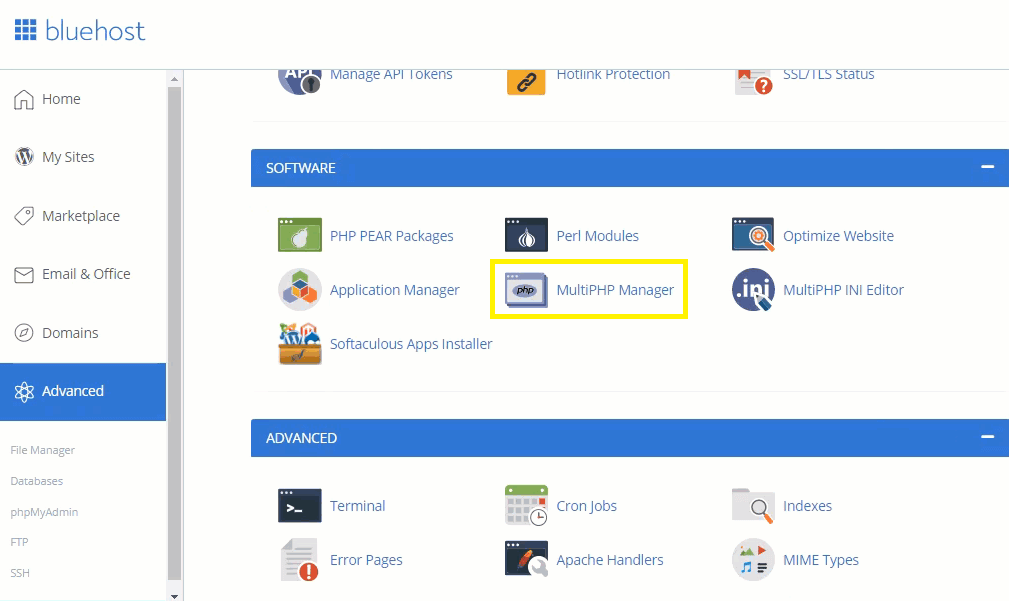Open phpMyAdmin submenu link
Image resolution: width=1009 pixels, height=601 pixels.
pyautogui.click(x=44, y=512)
